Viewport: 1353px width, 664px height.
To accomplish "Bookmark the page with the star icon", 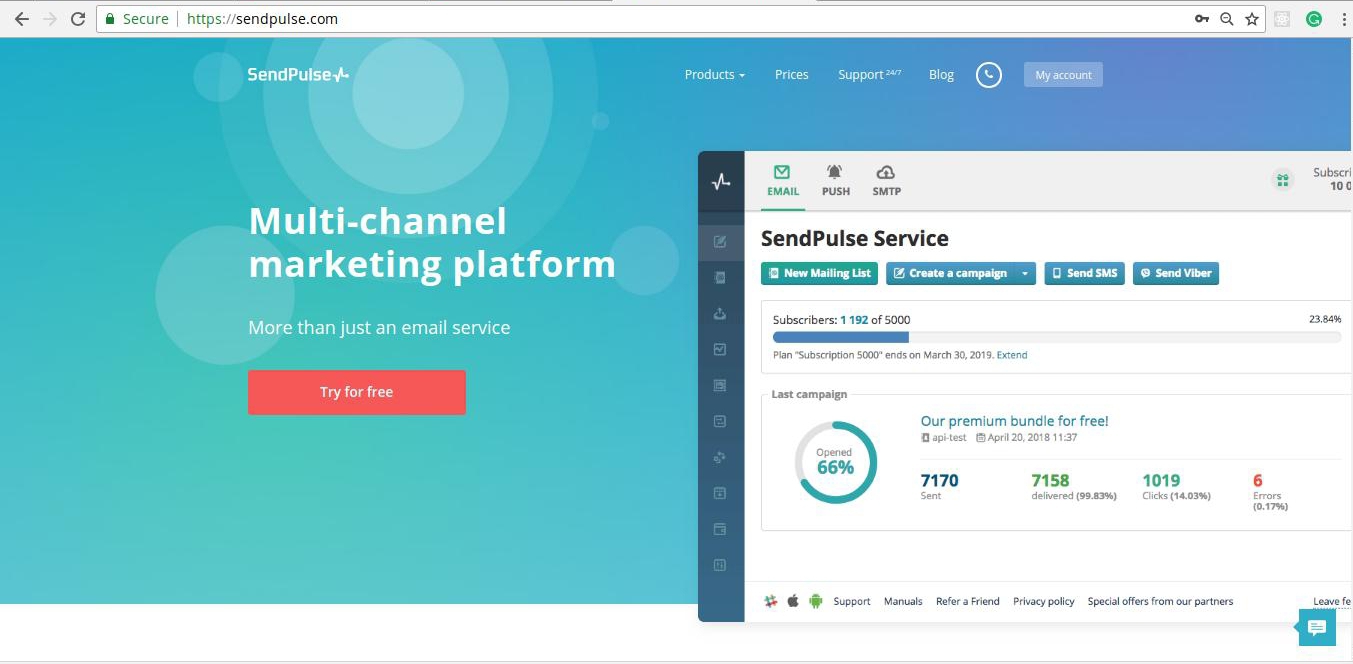I will point(1252,19).
